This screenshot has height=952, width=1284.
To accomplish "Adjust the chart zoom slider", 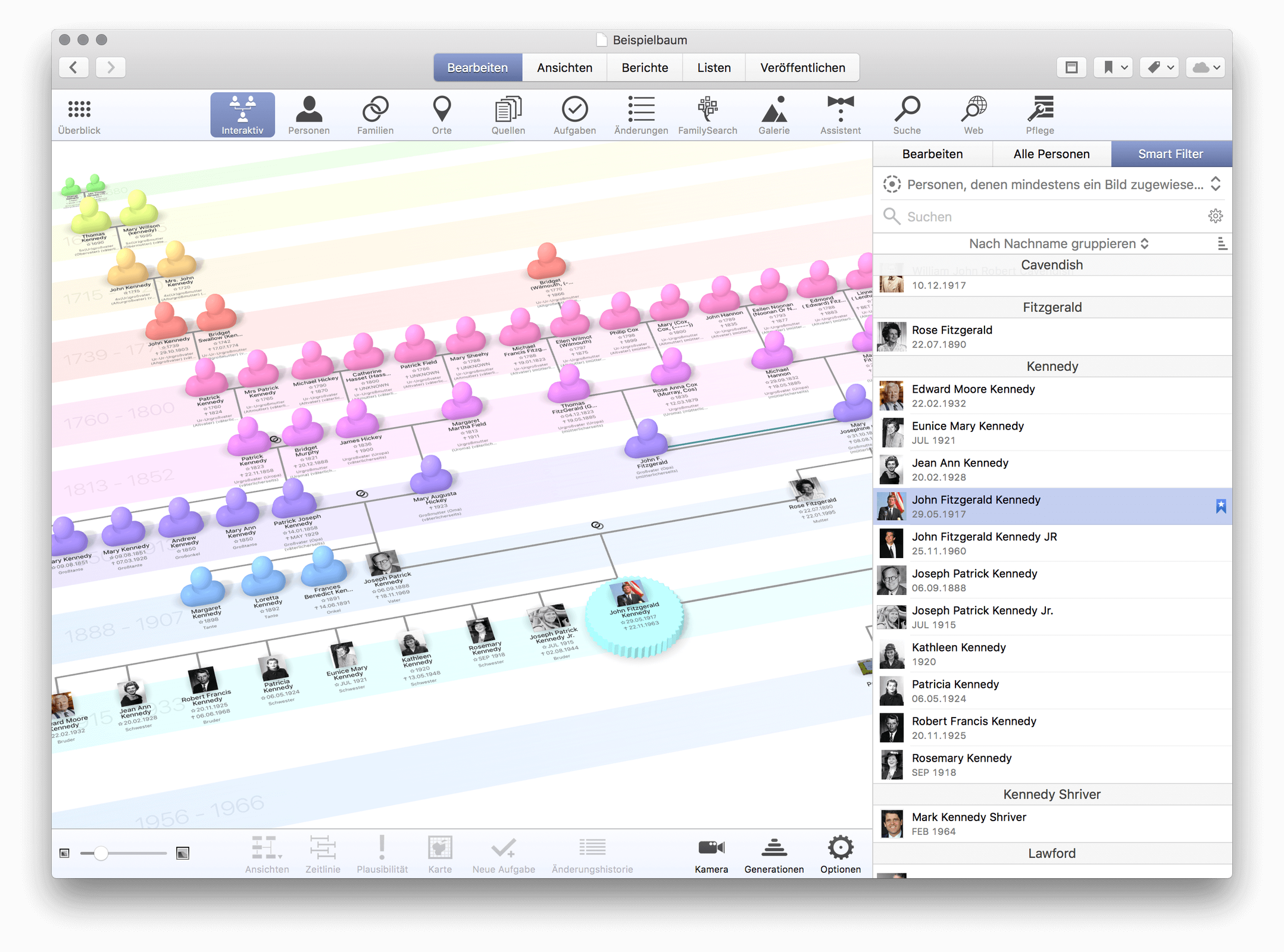I will pos(101,853).
